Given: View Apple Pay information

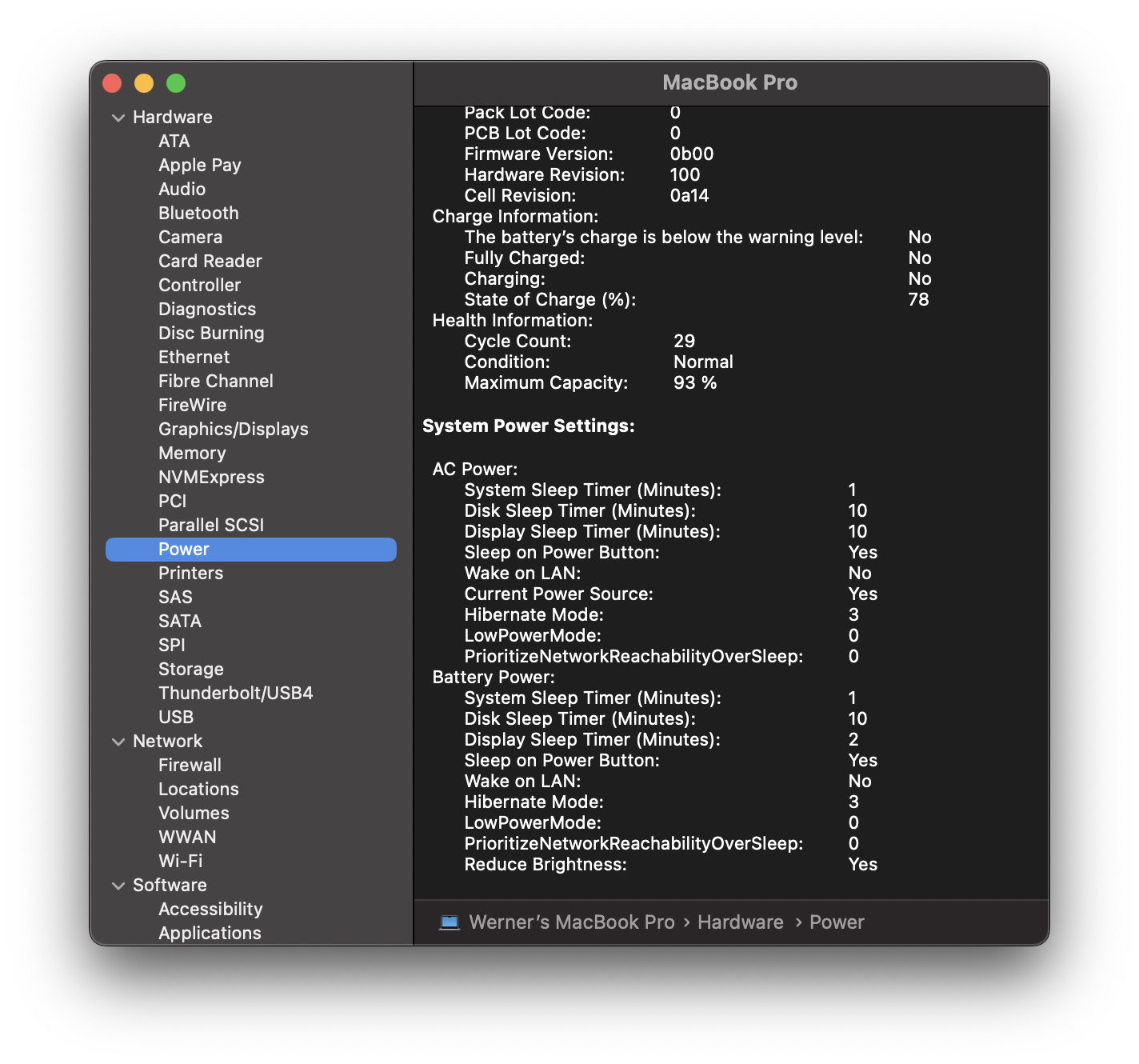Looking at the screenshot, I should tap(199, 165).
